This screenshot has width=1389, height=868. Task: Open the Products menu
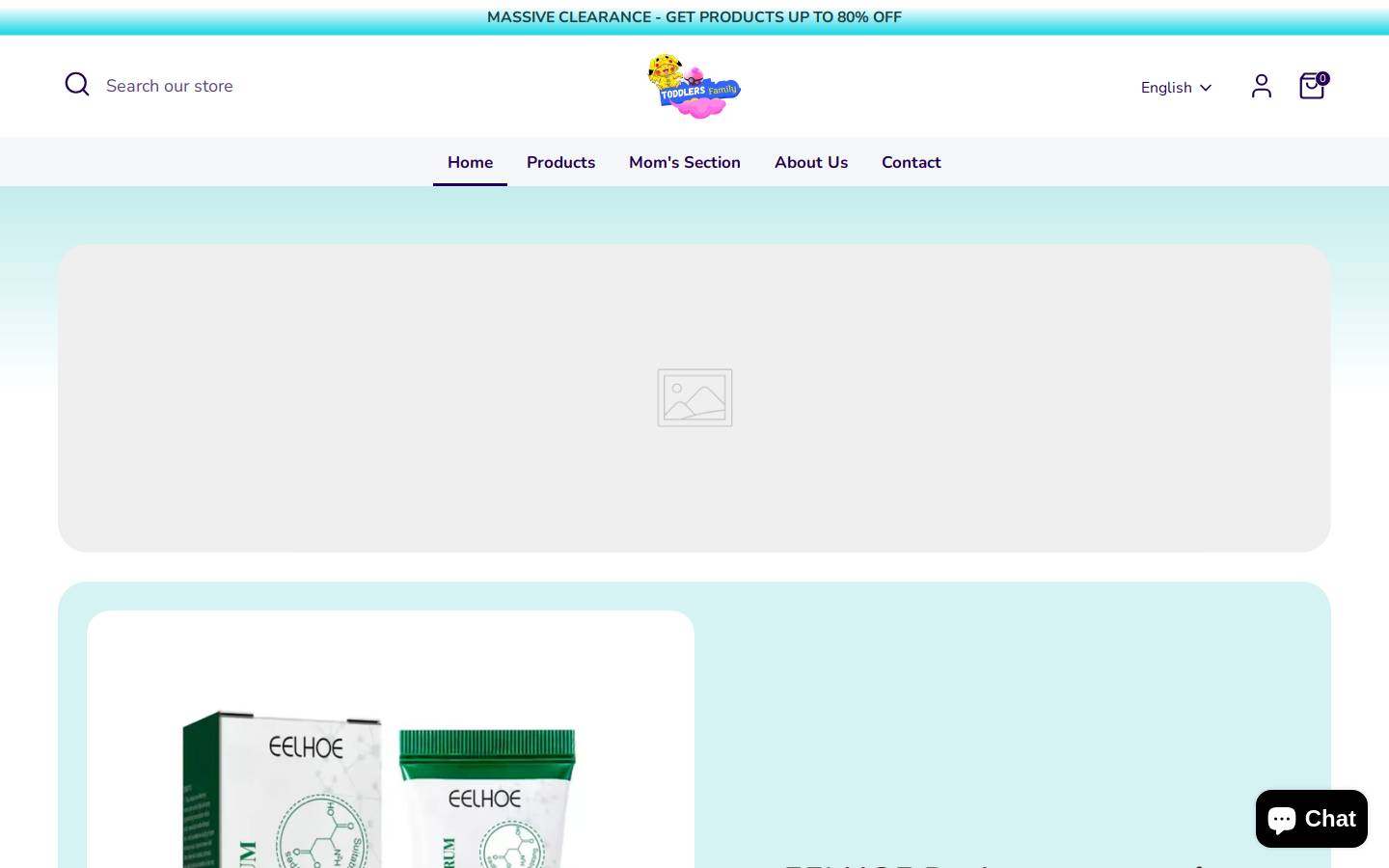coord(560,162)
